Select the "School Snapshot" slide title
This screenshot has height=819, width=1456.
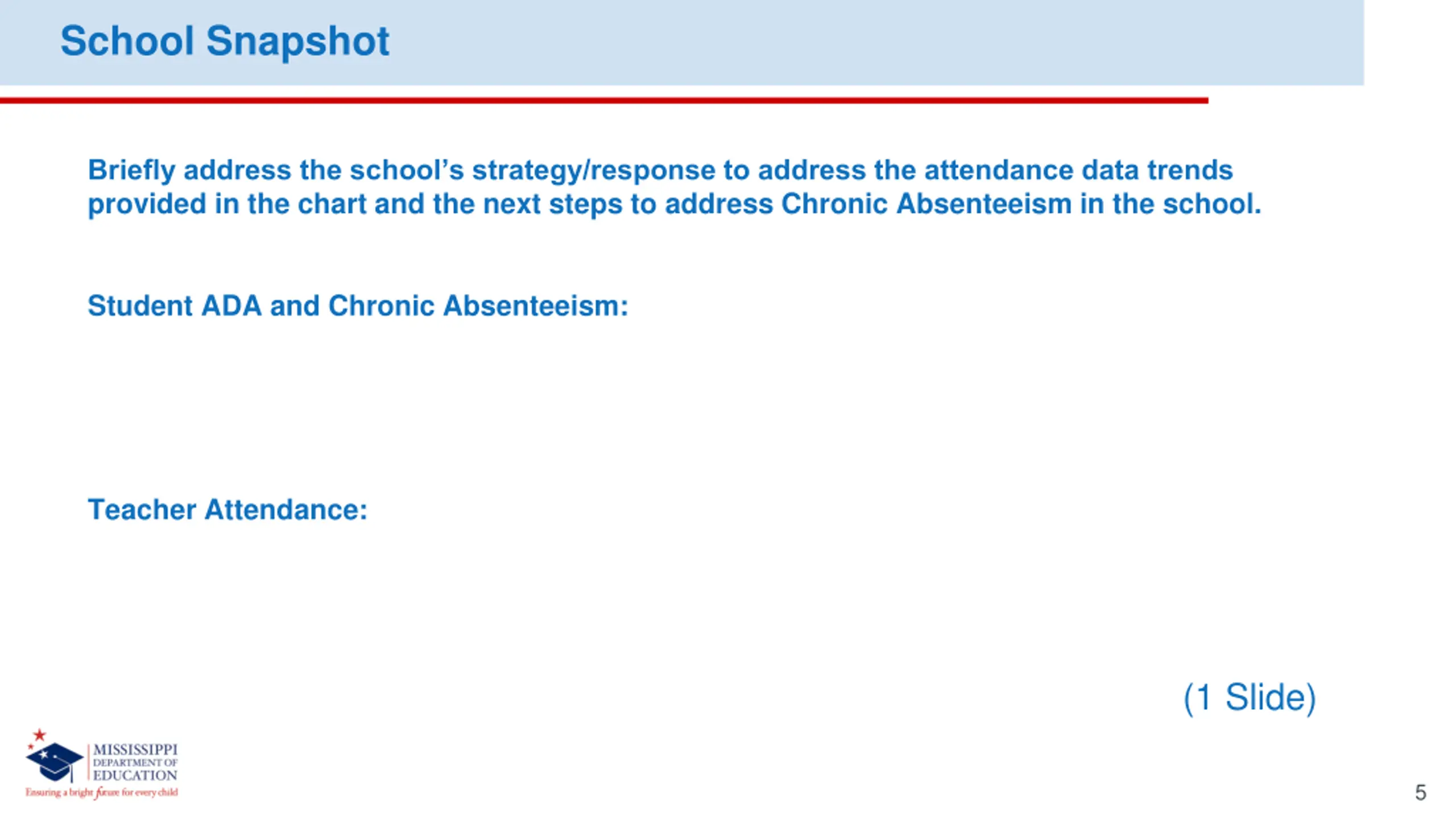click(x=225, y=41)
